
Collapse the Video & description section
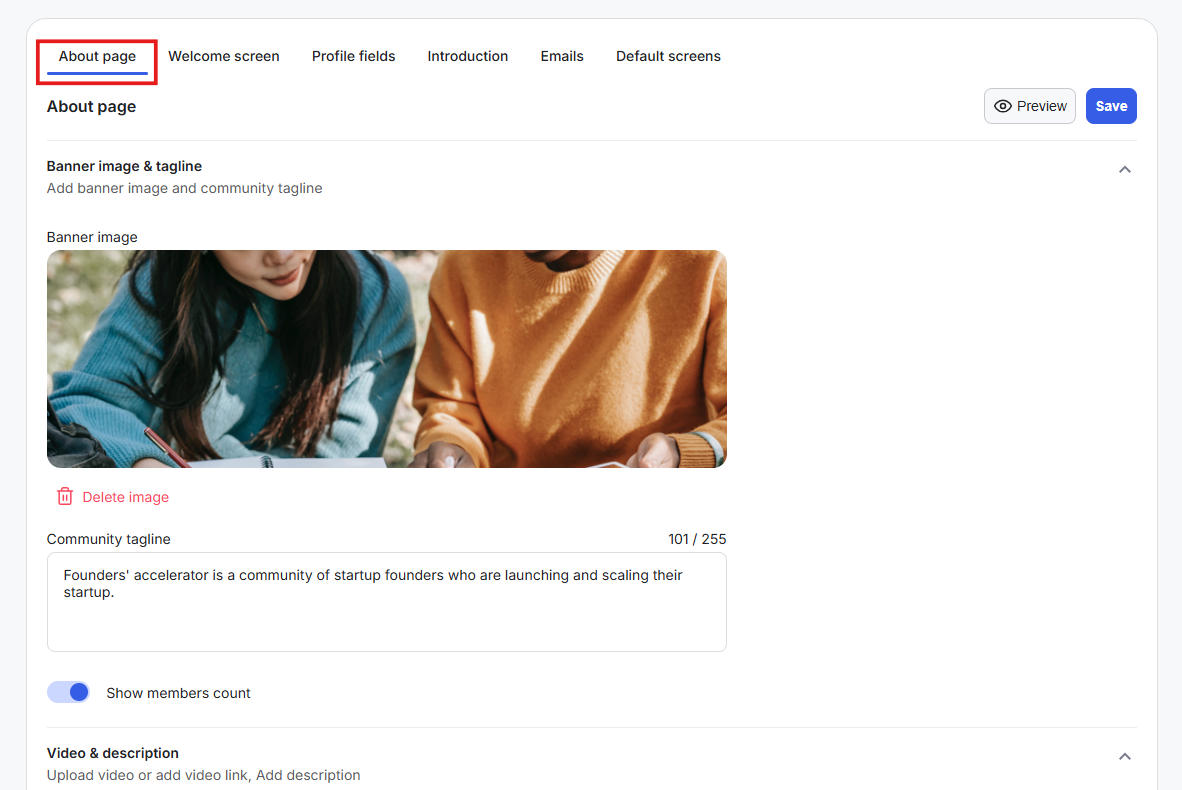point(1125,756)
